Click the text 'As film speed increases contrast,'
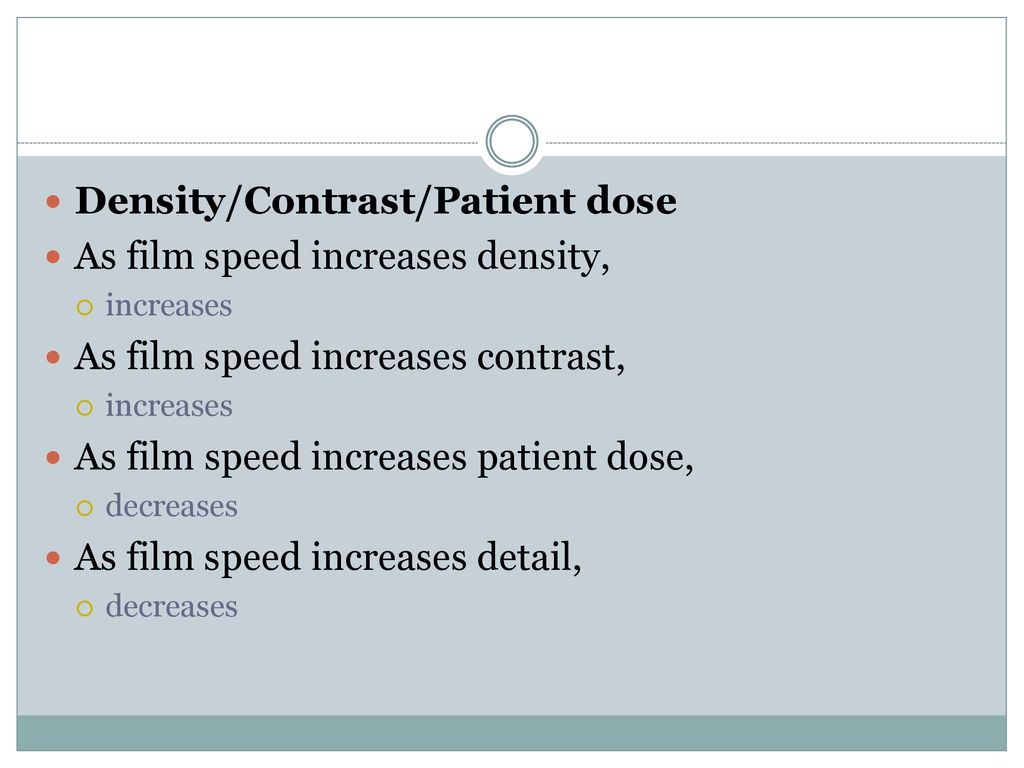The width and height of the screenshot is (1024, 768). pyautogui.click(x=349, y=357)
